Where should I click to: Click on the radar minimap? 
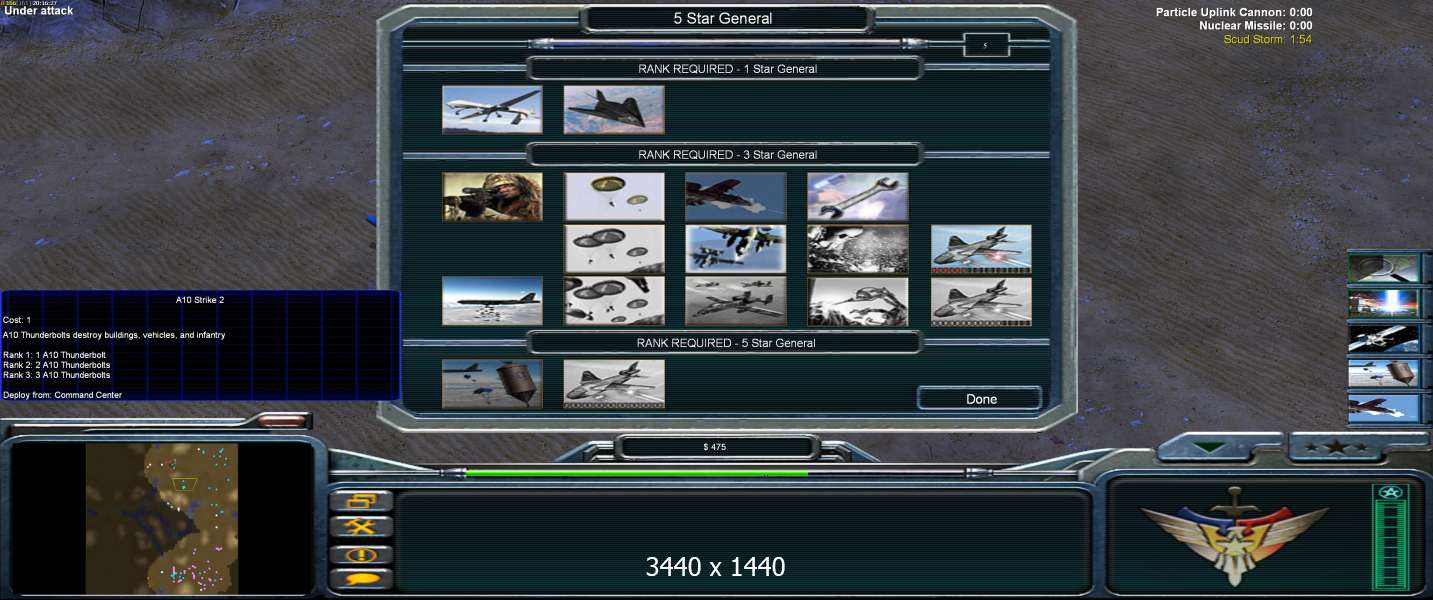tap(162, 517)
